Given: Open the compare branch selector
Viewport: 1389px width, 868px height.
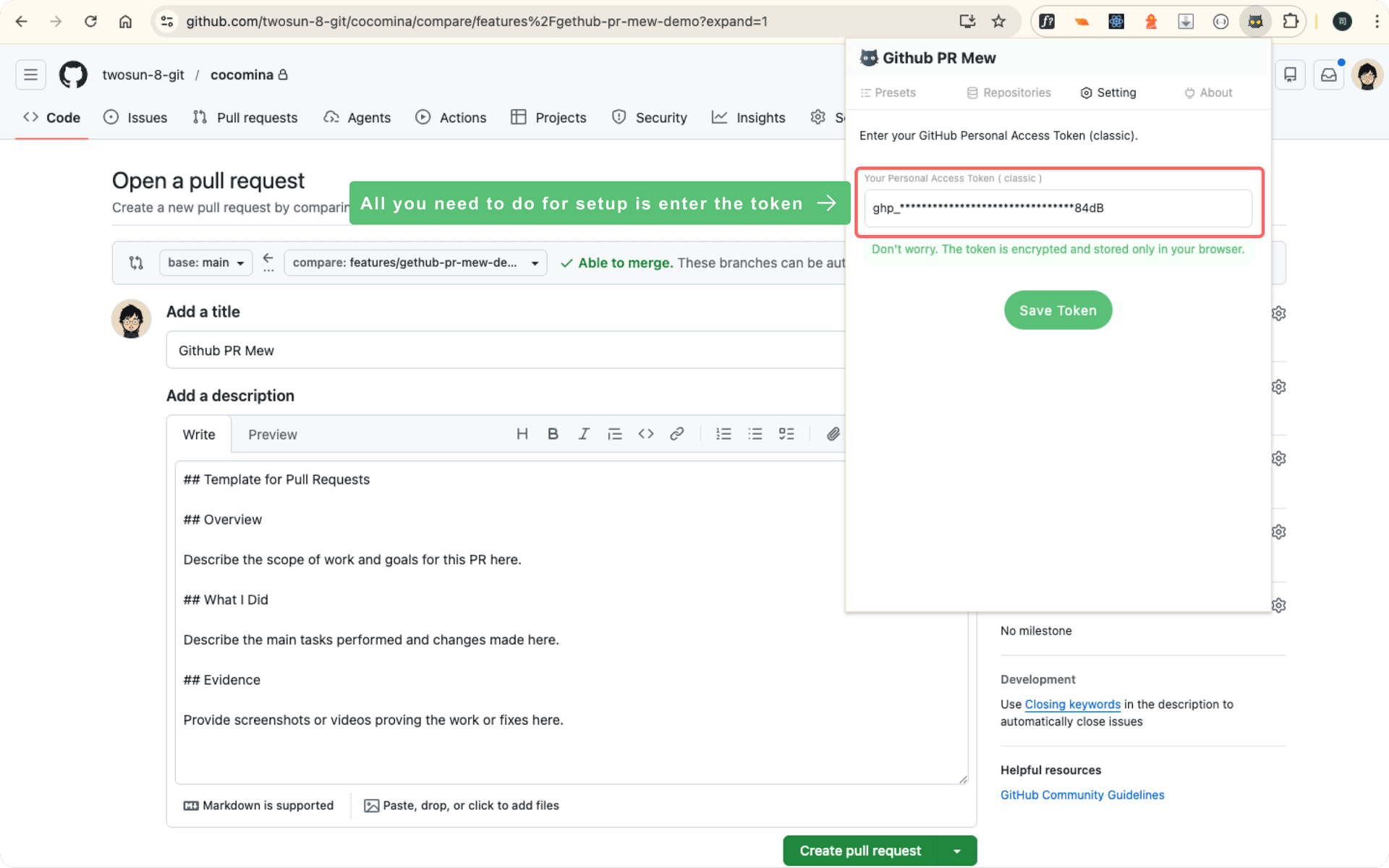Looking at the screenshot, I should point(415,263).
